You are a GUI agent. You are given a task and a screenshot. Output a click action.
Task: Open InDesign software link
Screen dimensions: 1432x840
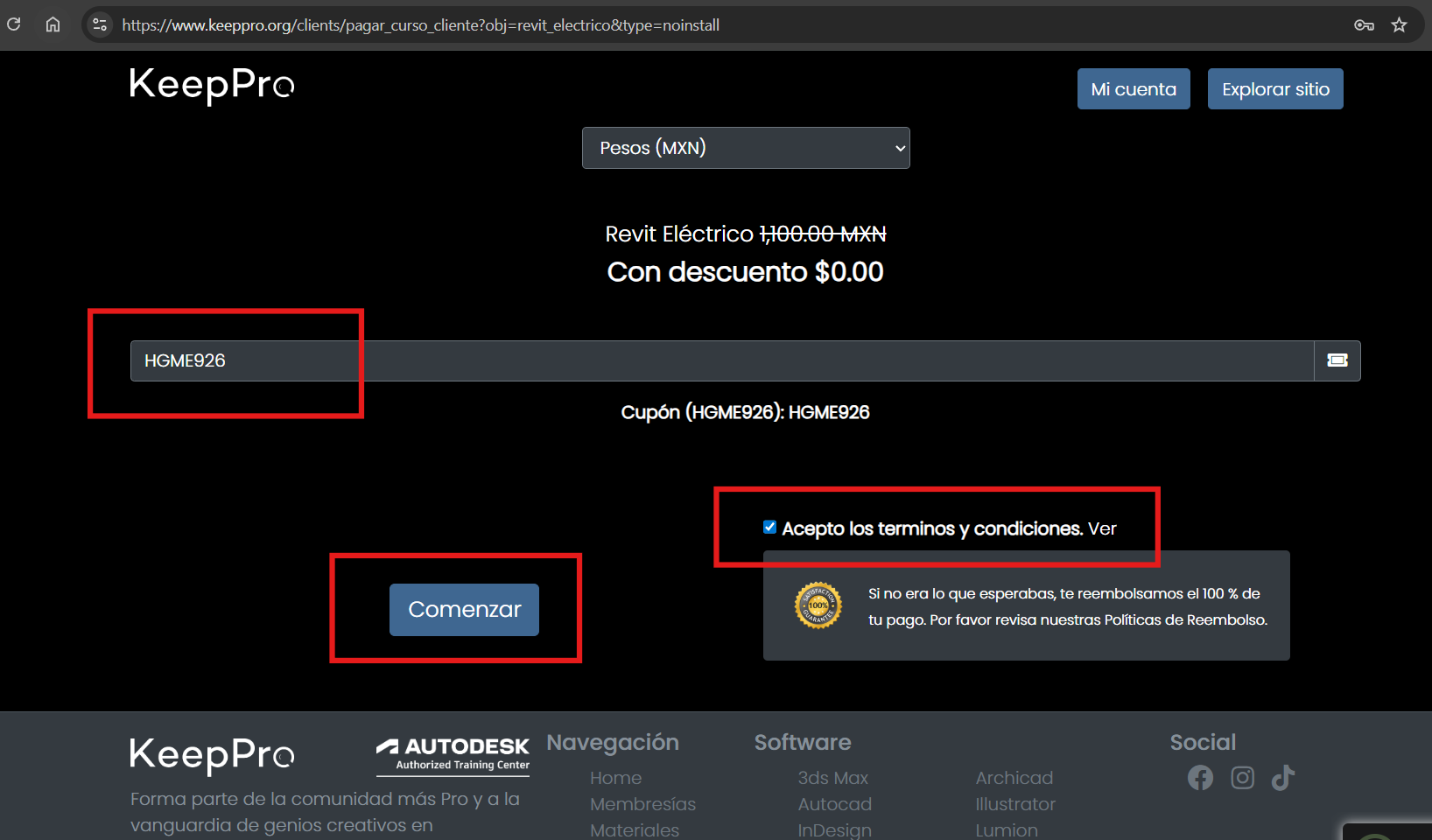click(835, 830)
